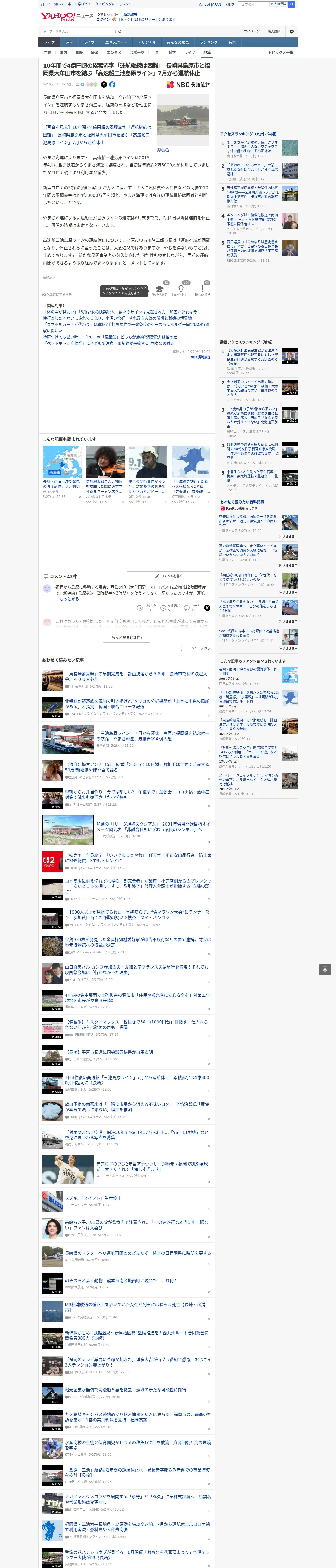Open the ferry photo in the article
336x1568 pixels.
pos(183,120)
